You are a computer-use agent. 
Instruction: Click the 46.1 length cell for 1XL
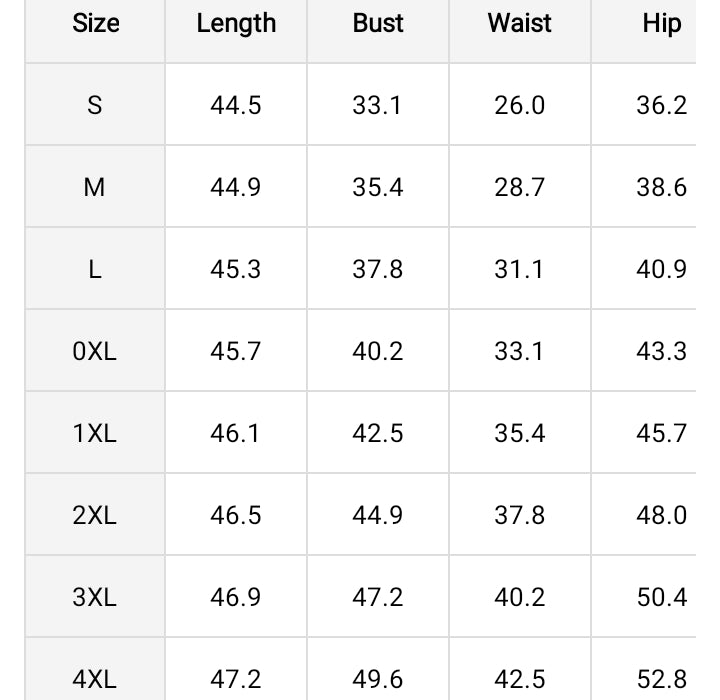pyautogui.click(x=236, y=433)
